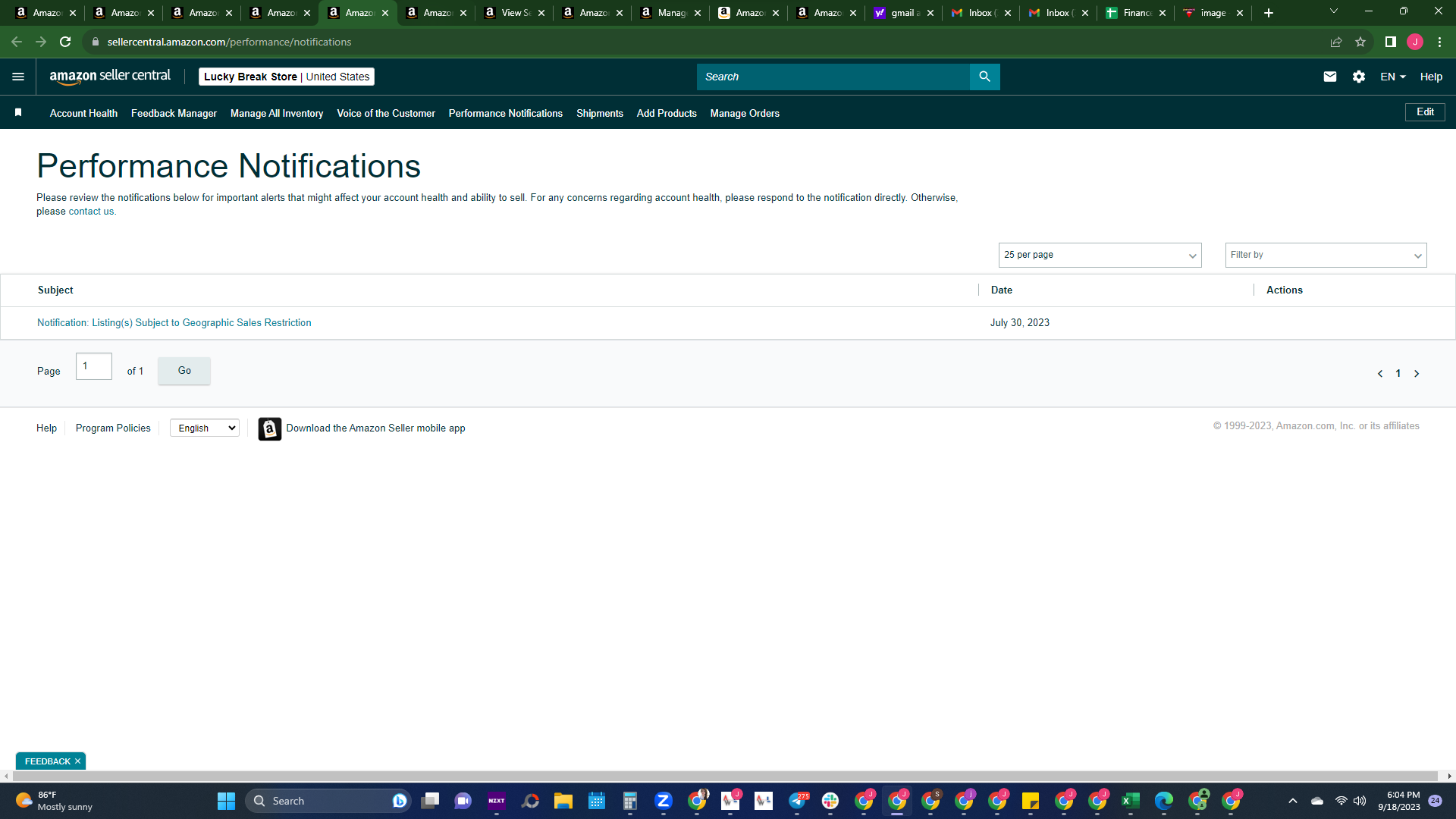The height and width of the screenshot is (819, 1456).
Task: Open the EN language dropdown
Action: coord(1393,77)
